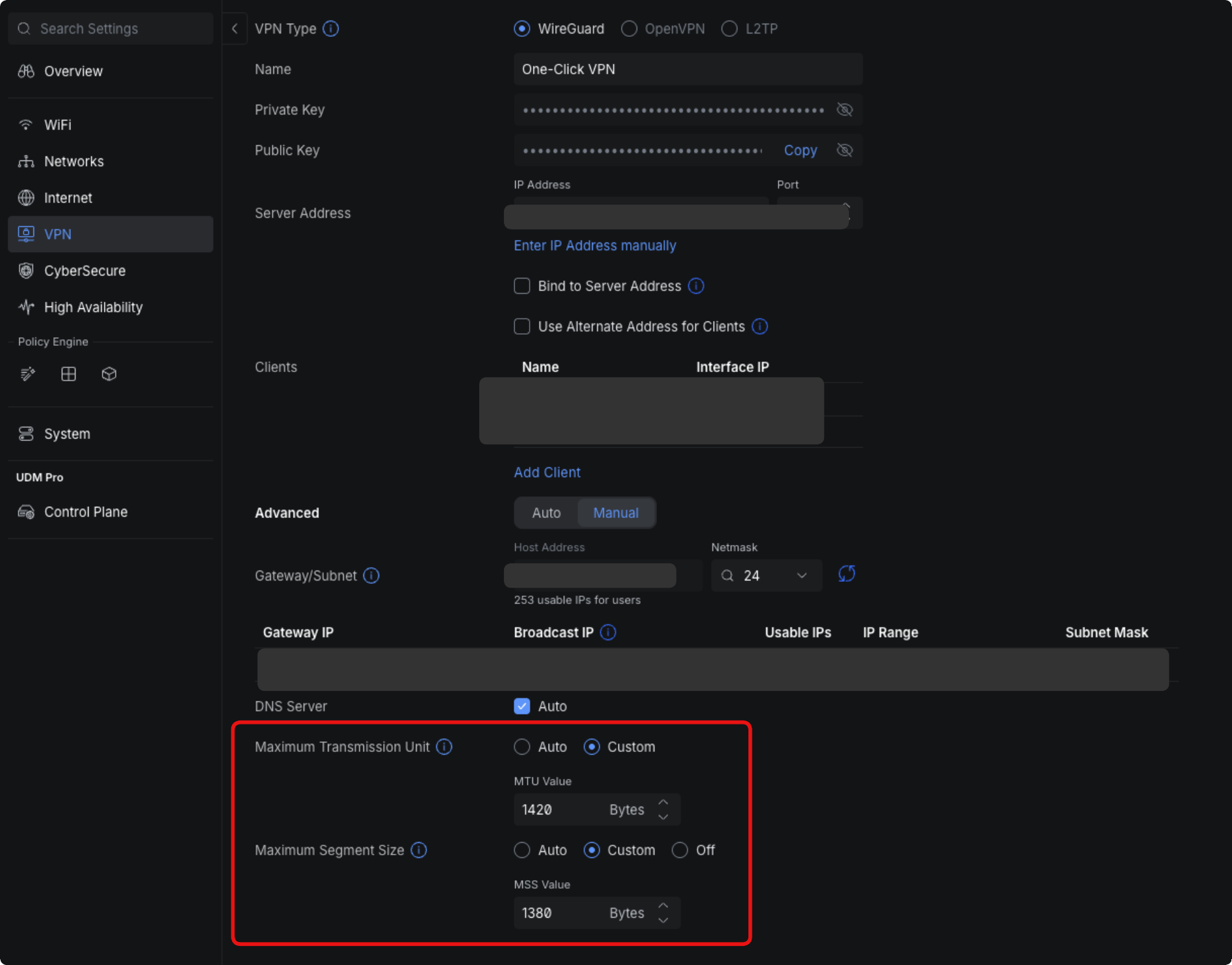This screenshot has height=965, width=1232.
Task: Open the Policy Engine grid icon
Action: coord(68,374)
